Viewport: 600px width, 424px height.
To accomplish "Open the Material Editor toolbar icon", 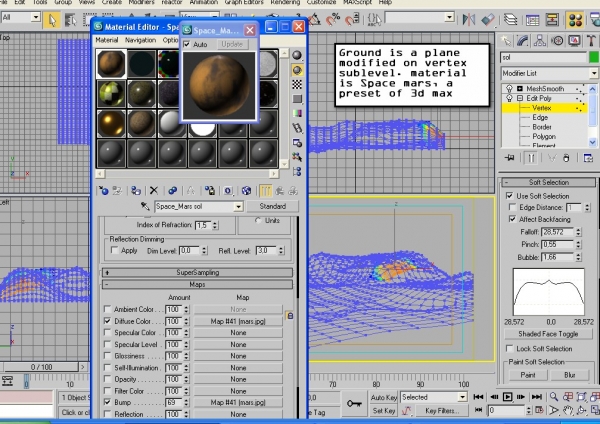I will tap(575, 20).
